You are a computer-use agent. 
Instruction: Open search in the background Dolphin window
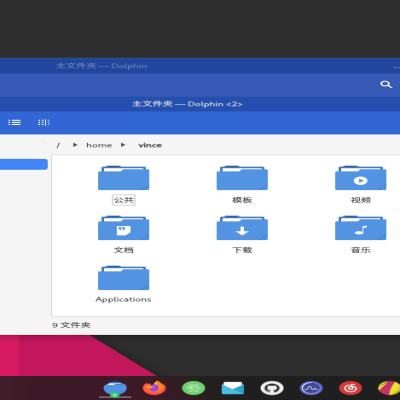[x=386, y=84]
